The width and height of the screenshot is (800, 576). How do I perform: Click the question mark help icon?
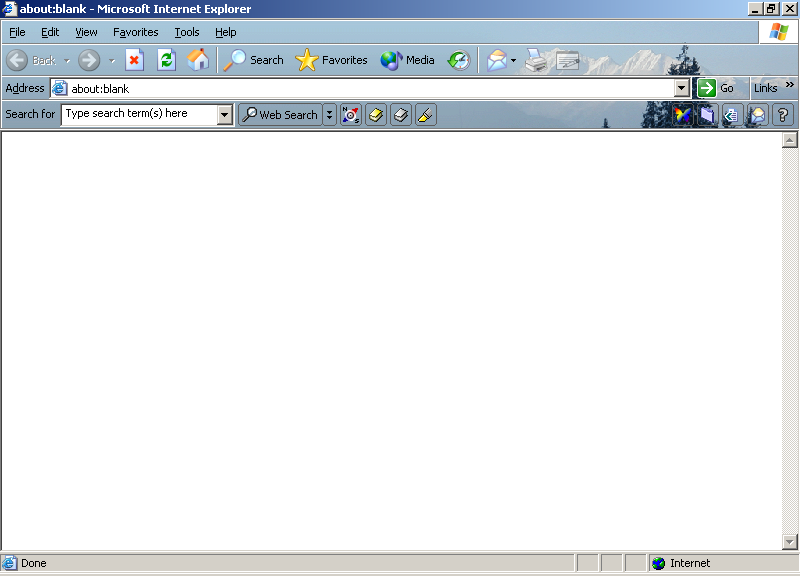coord(783,115)
